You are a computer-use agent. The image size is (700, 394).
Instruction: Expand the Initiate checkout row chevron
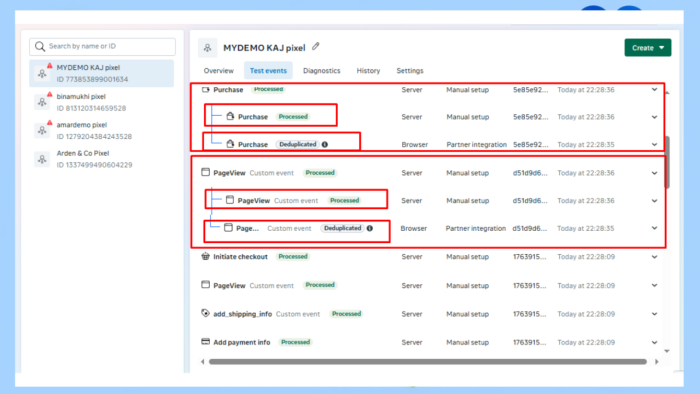coord(654,257)
